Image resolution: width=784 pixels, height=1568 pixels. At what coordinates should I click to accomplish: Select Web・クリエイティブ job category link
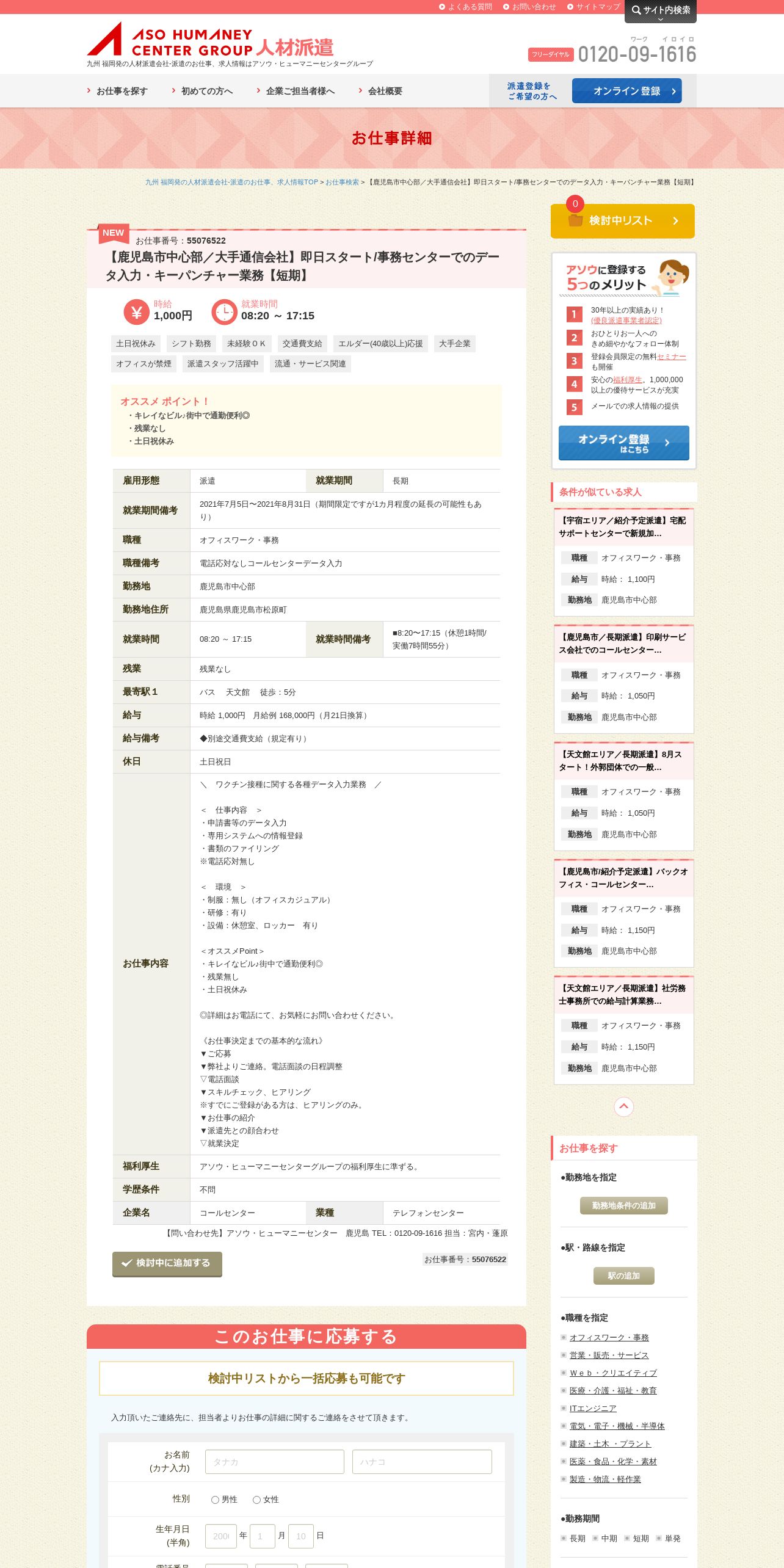[613, 1373]
